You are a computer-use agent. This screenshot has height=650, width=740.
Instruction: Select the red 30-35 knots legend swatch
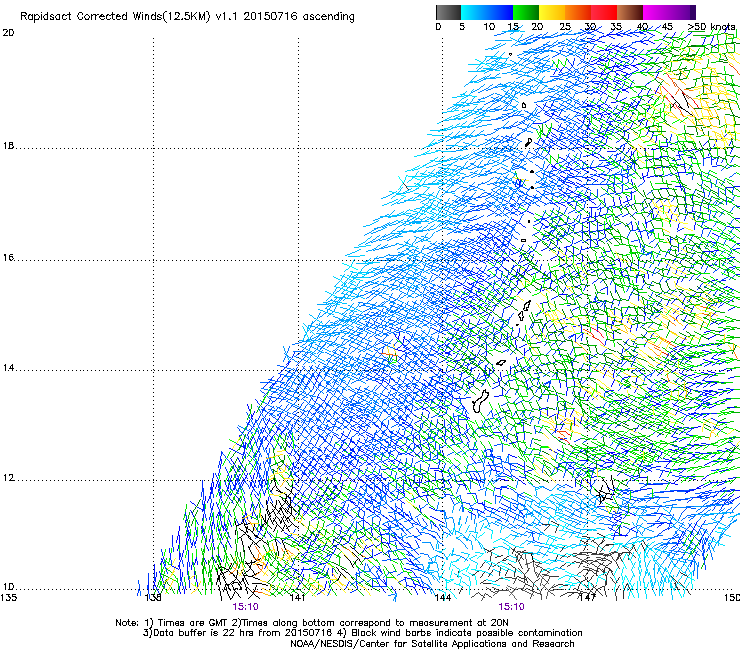[x=604, y=12]
